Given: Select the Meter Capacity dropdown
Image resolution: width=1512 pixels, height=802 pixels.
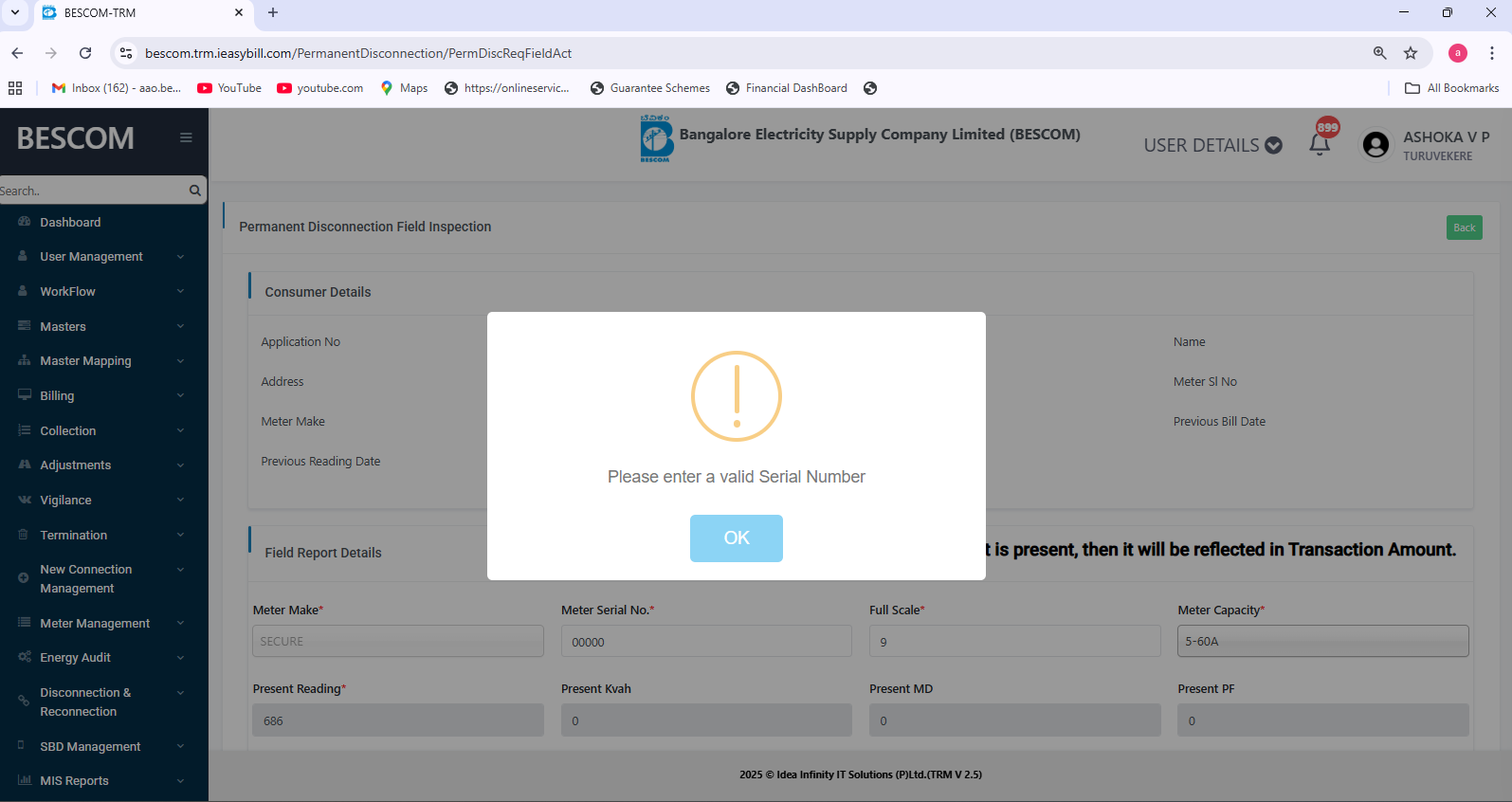Looking at the screenshot, I should pos(1322,641).
